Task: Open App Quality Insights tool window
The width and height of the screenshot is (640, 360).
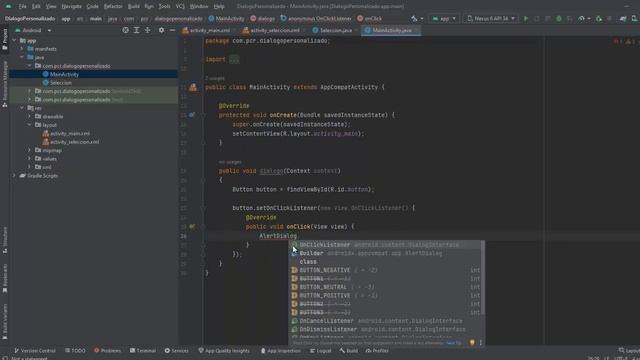Action: tap(224, 351)
